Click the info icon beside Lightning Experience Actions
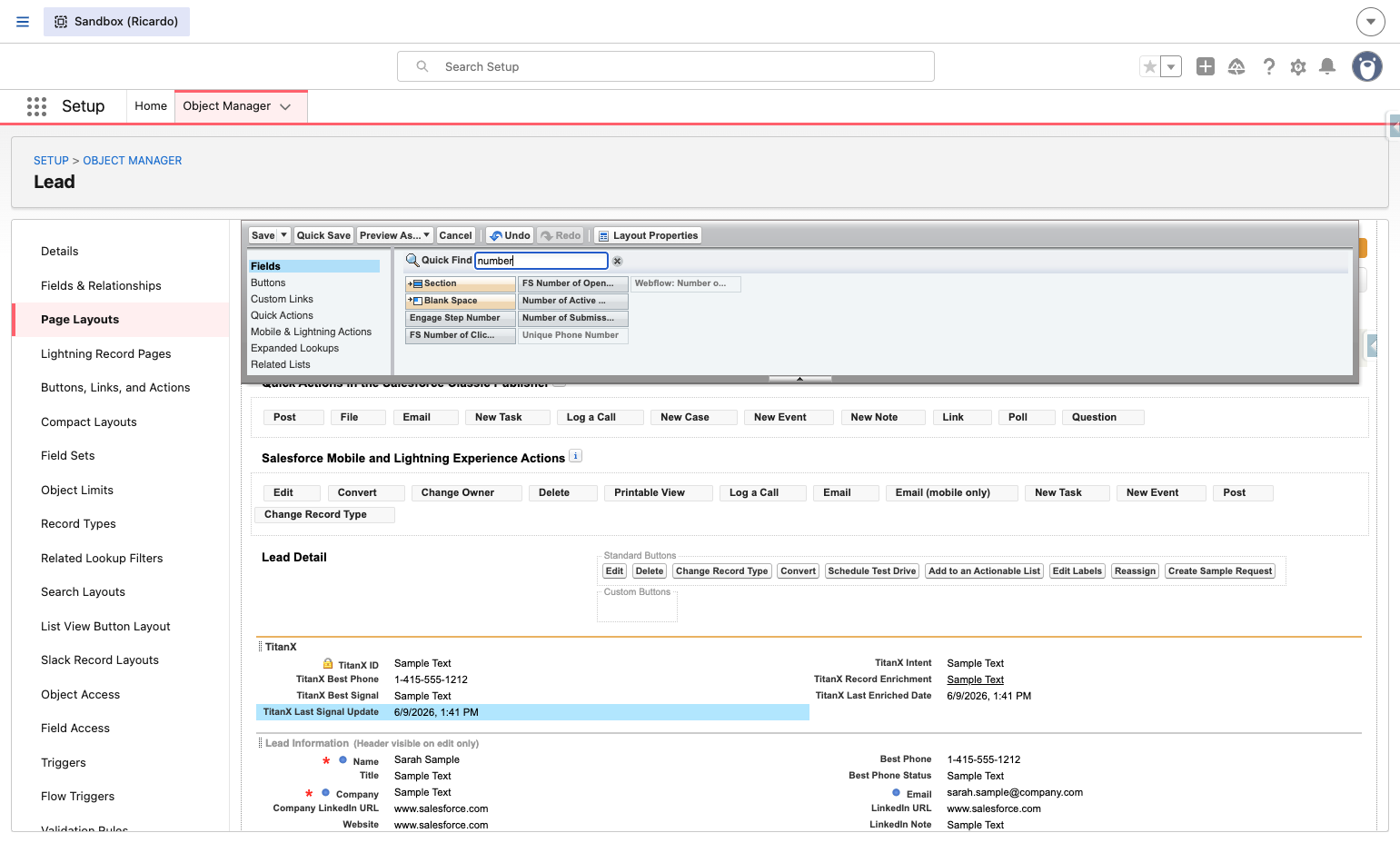The width and height of the screenshot is (1400, 843). tap(575, 456)
